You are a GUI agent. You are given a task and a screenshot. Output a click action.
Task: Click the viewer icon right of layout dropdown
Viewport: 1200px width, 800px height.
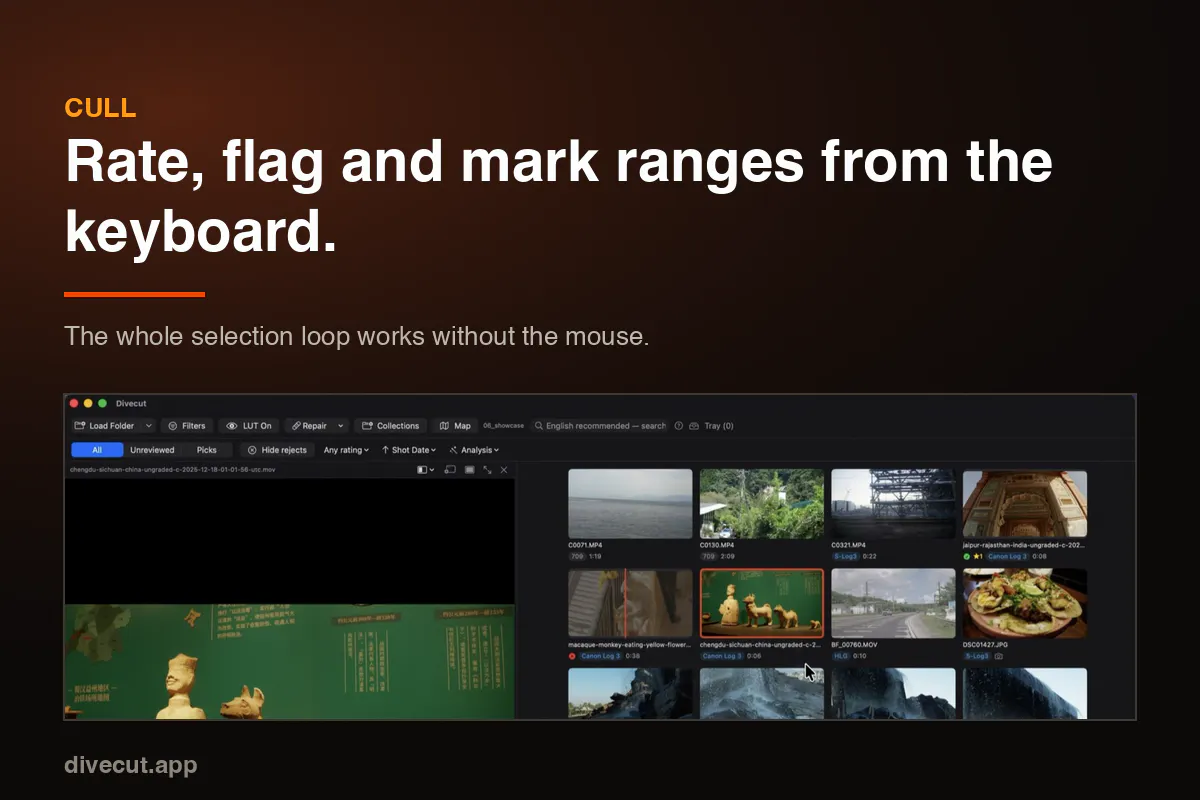point(450,469)
